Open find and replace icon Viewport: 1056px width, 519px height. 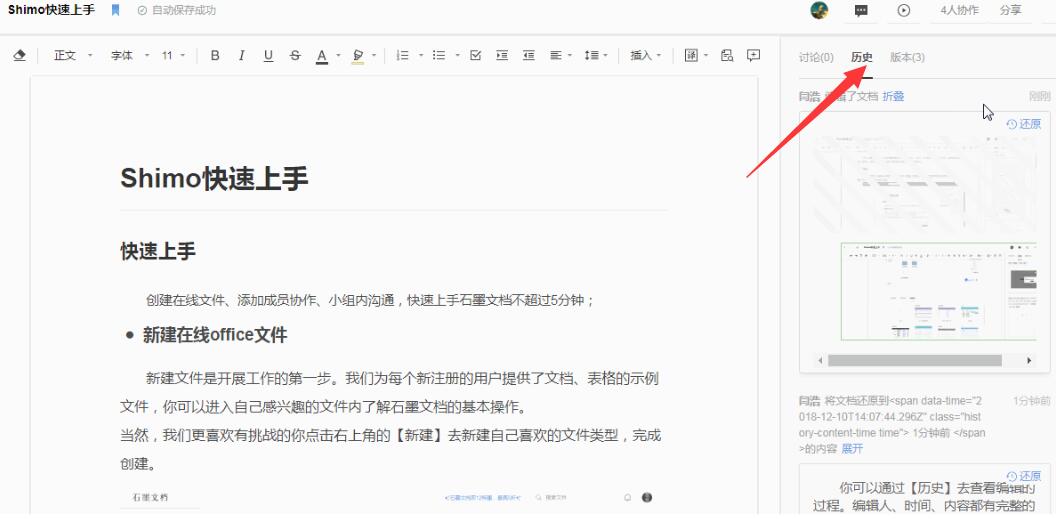tap(727, 56)
